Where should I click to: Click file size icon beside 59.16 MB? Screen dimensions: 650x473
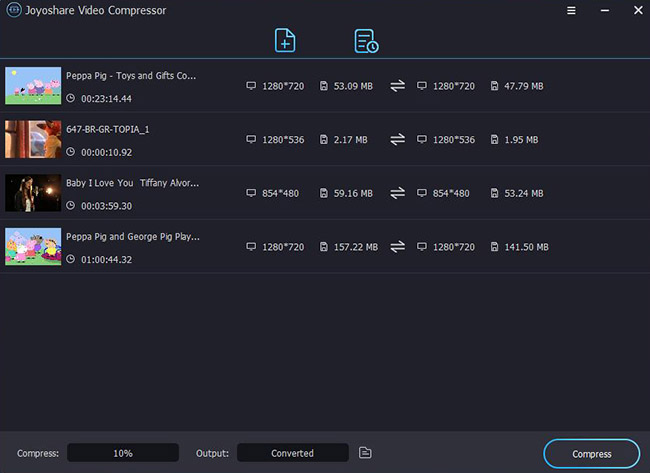(x=324, y=193)
